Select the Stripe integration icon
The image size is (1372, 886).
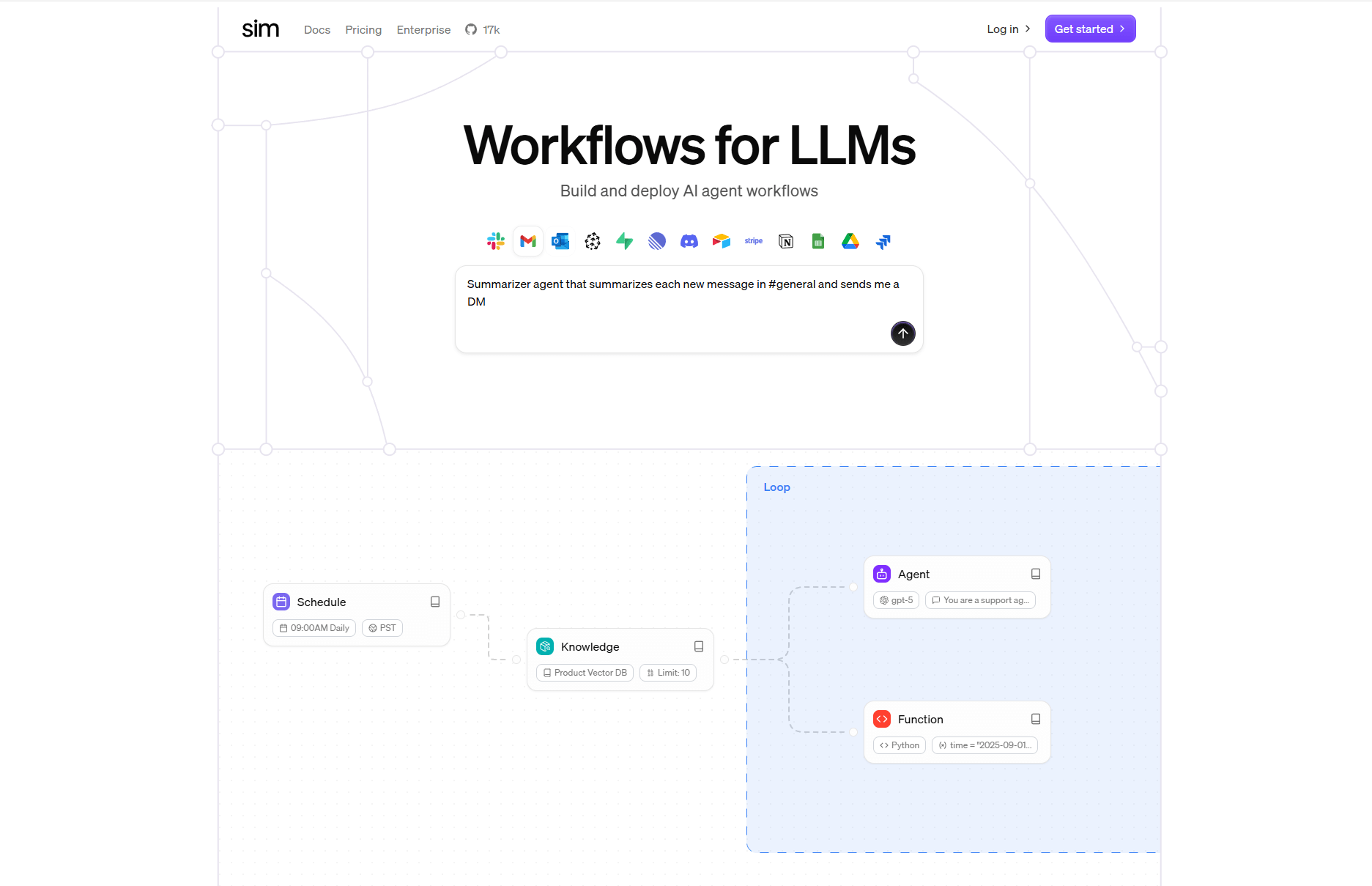click(x=754, y=241)
